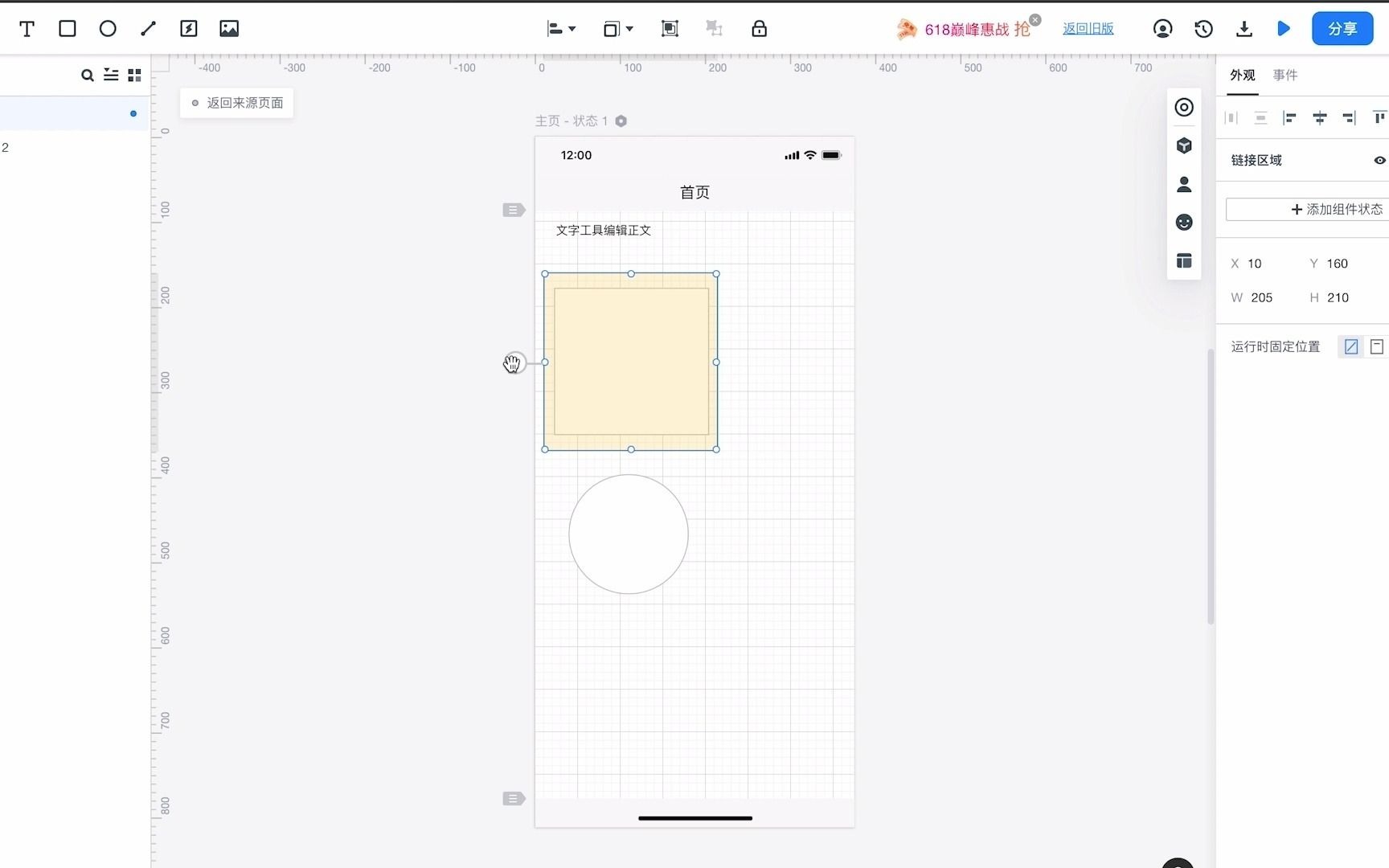This screenshot has height=868, width=1389.
Task: Click the 文字工具编辑正文 text element
Action: 604,231
